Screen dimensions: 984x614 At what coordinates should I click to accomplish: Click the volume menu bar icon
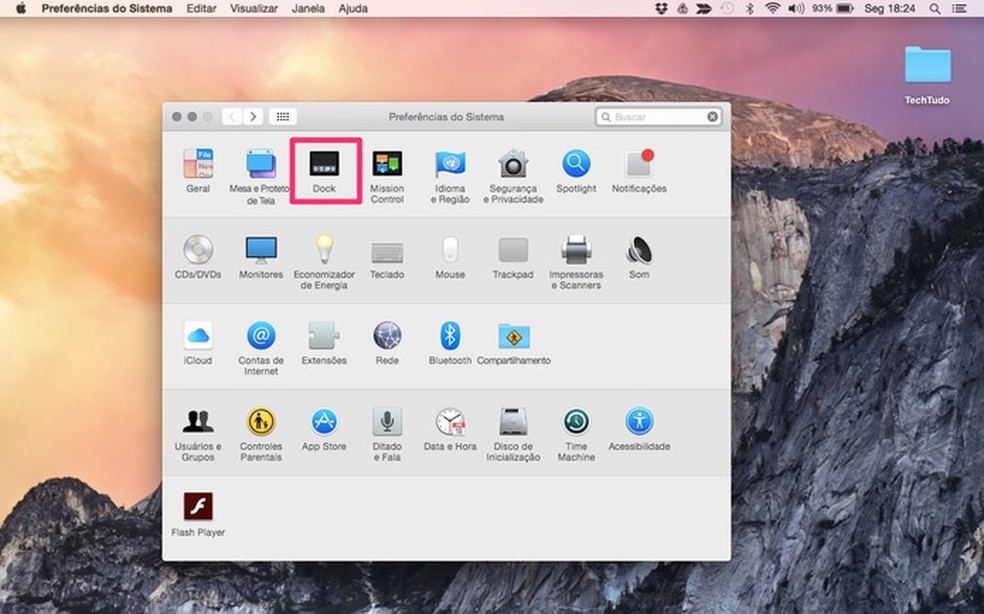coord(796,9)
